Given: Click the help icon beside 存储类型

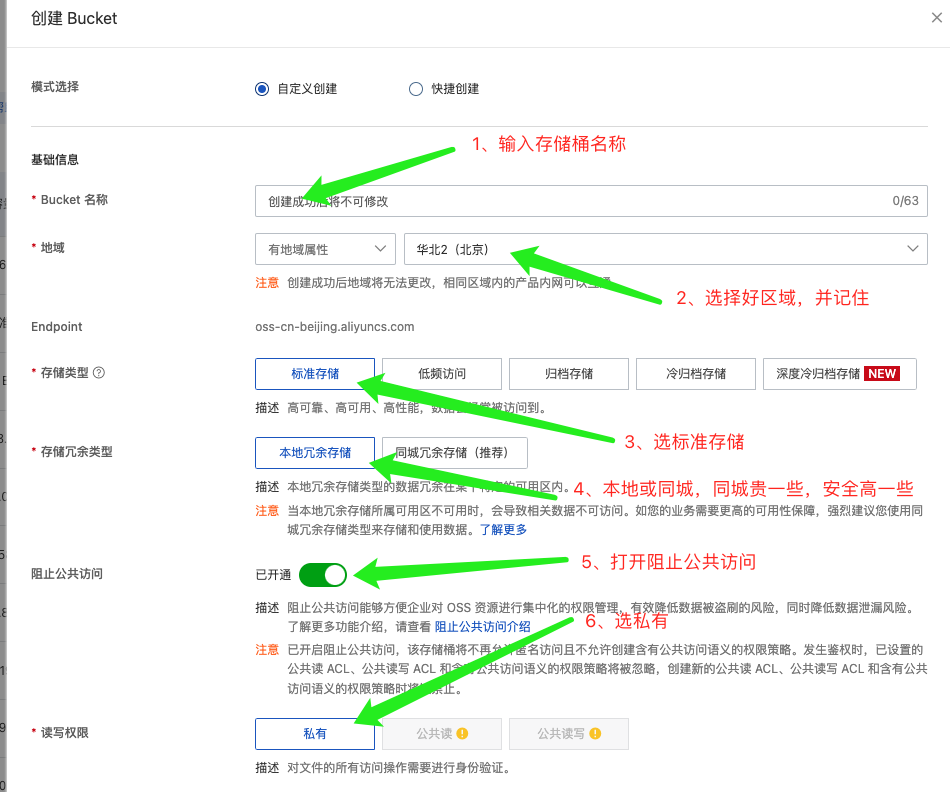Looking at the screenshot, I should coord(99,373).
